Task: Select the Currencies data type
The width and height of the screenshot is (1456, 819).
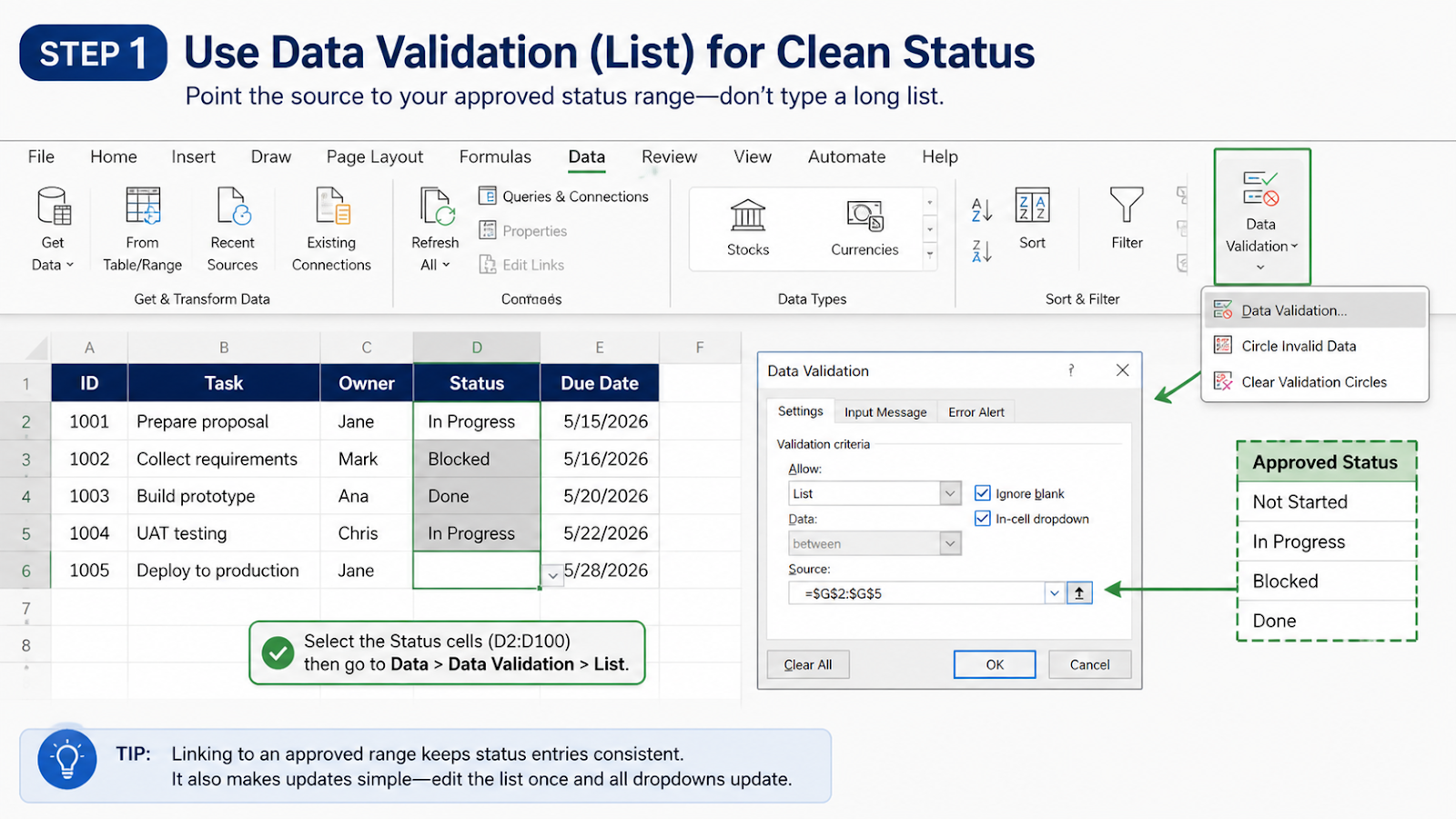Action: [x=864, y=227]
